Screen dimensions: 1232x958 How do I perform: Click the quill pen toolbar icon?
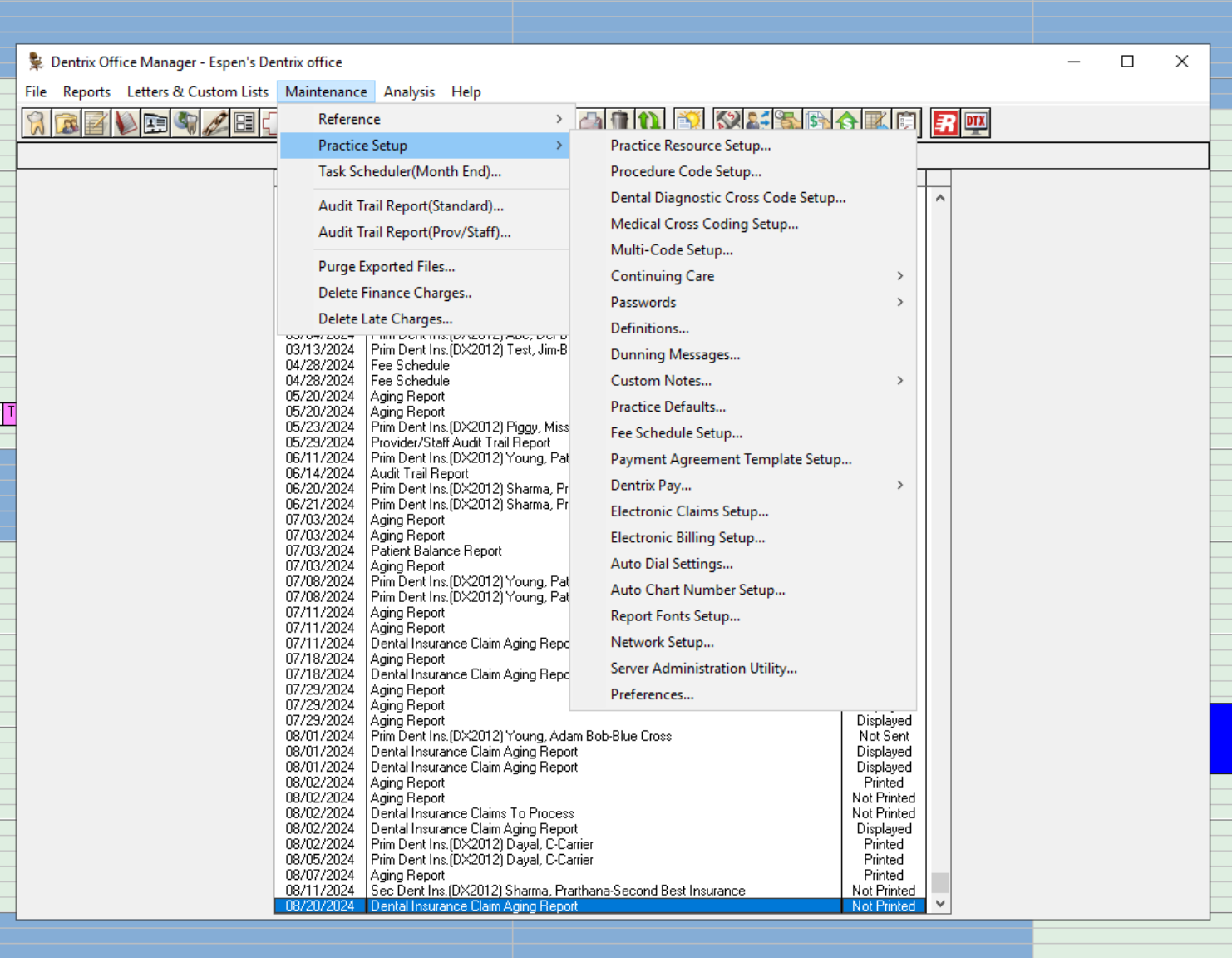216,123
